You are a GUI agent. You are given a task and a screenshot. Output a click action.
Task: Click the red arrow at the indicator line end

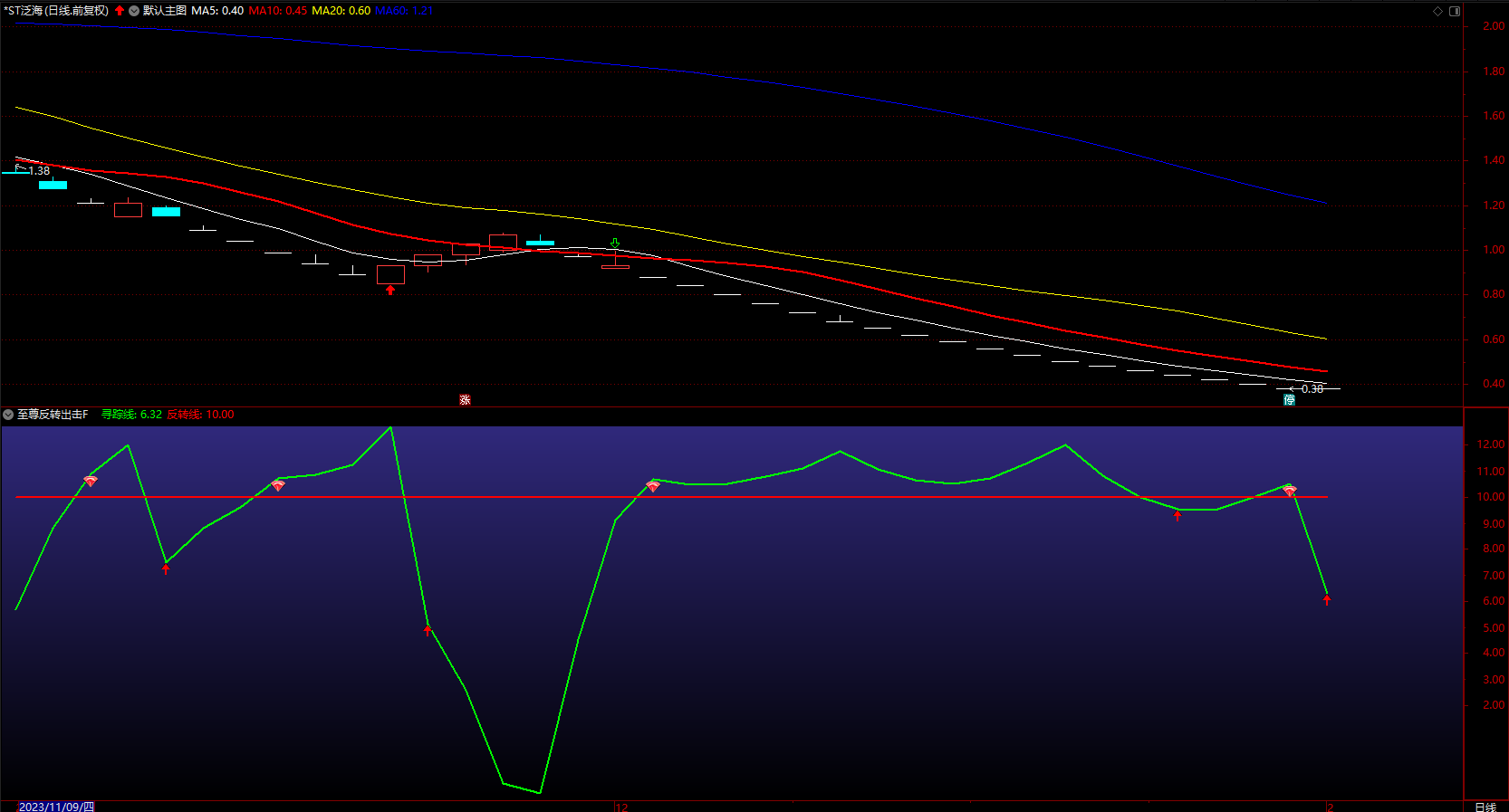(x=1327, y=599)
